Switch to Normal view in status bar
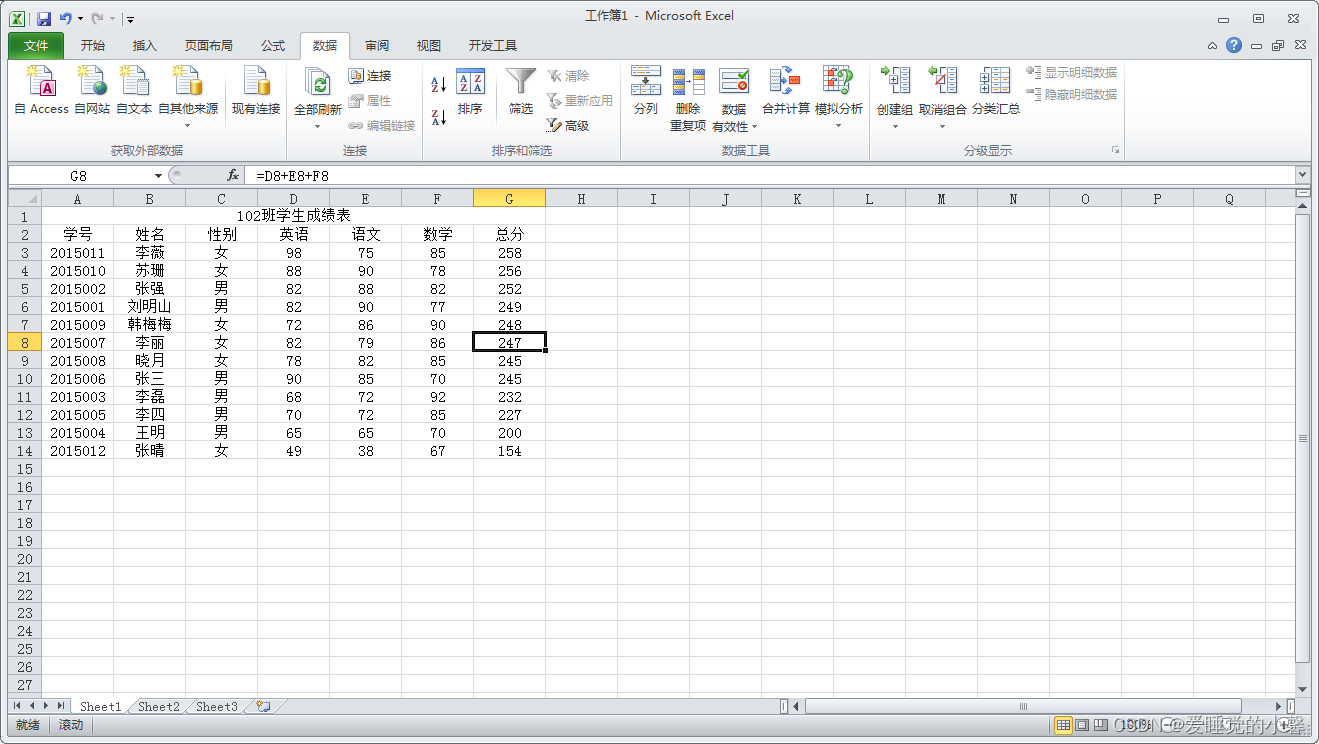This screenshot has height=744, width=1319. coord(1063,724)
